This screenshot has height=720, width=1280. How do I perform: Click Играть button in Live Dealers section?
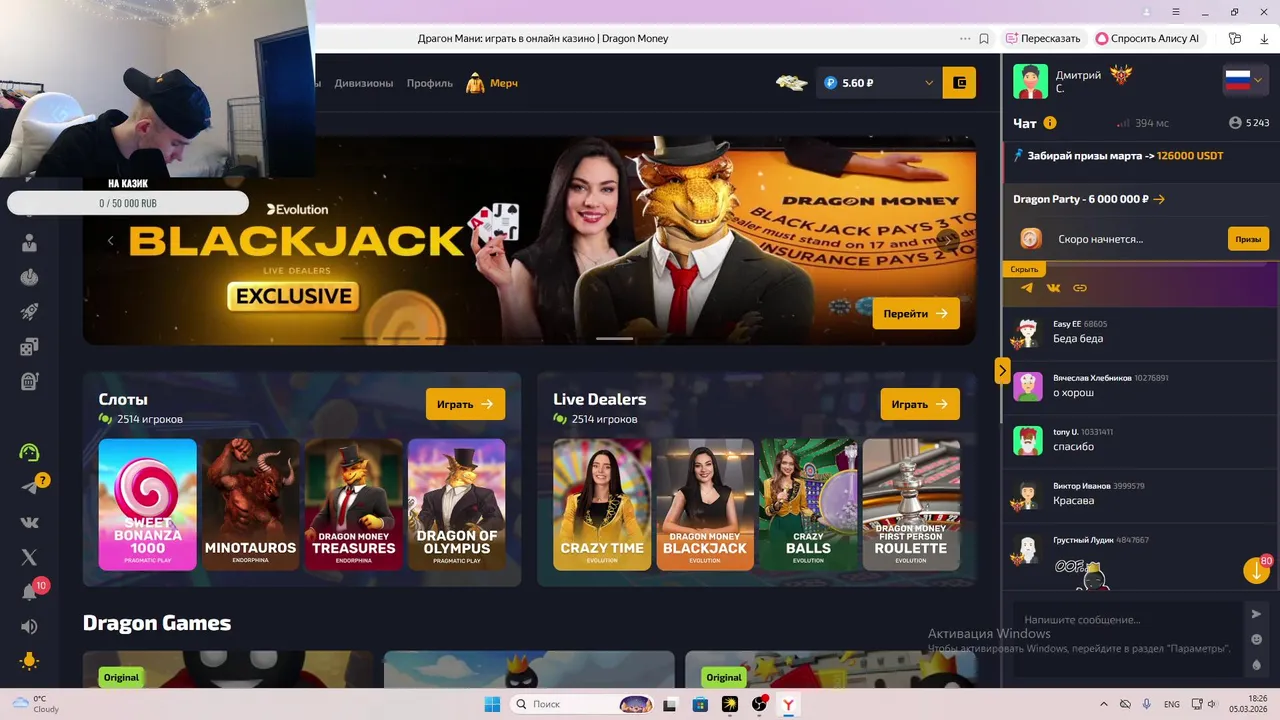(920, 404)
